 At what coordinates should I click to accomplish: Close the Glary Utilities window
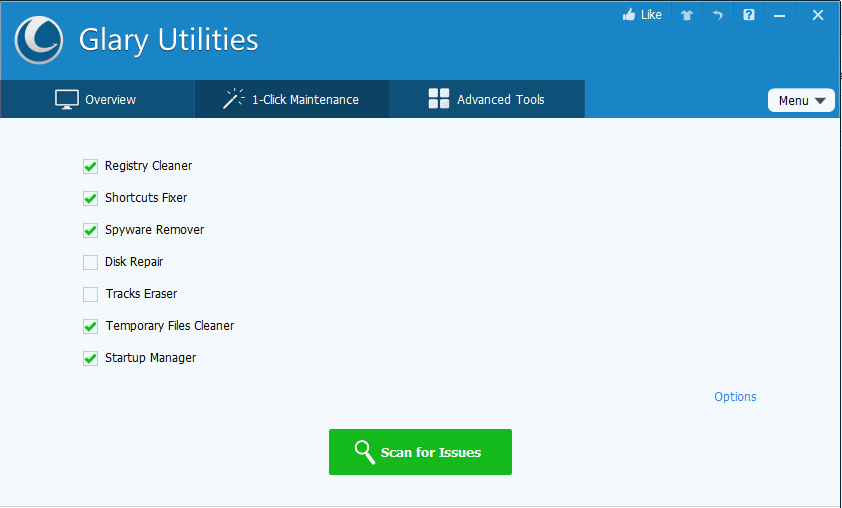817,15
